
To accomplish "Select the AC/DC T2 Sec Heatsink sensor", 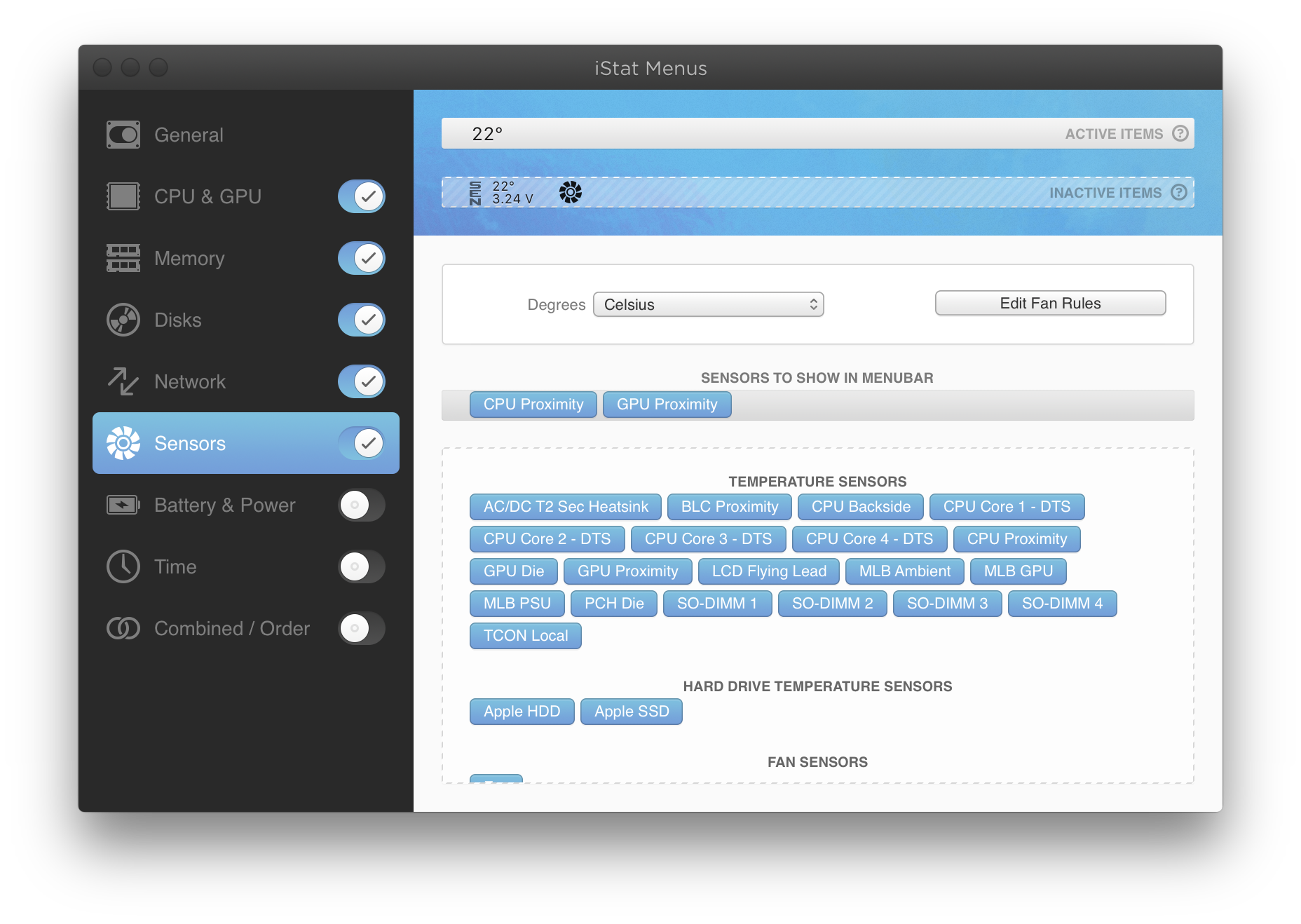I will point(566,507).
